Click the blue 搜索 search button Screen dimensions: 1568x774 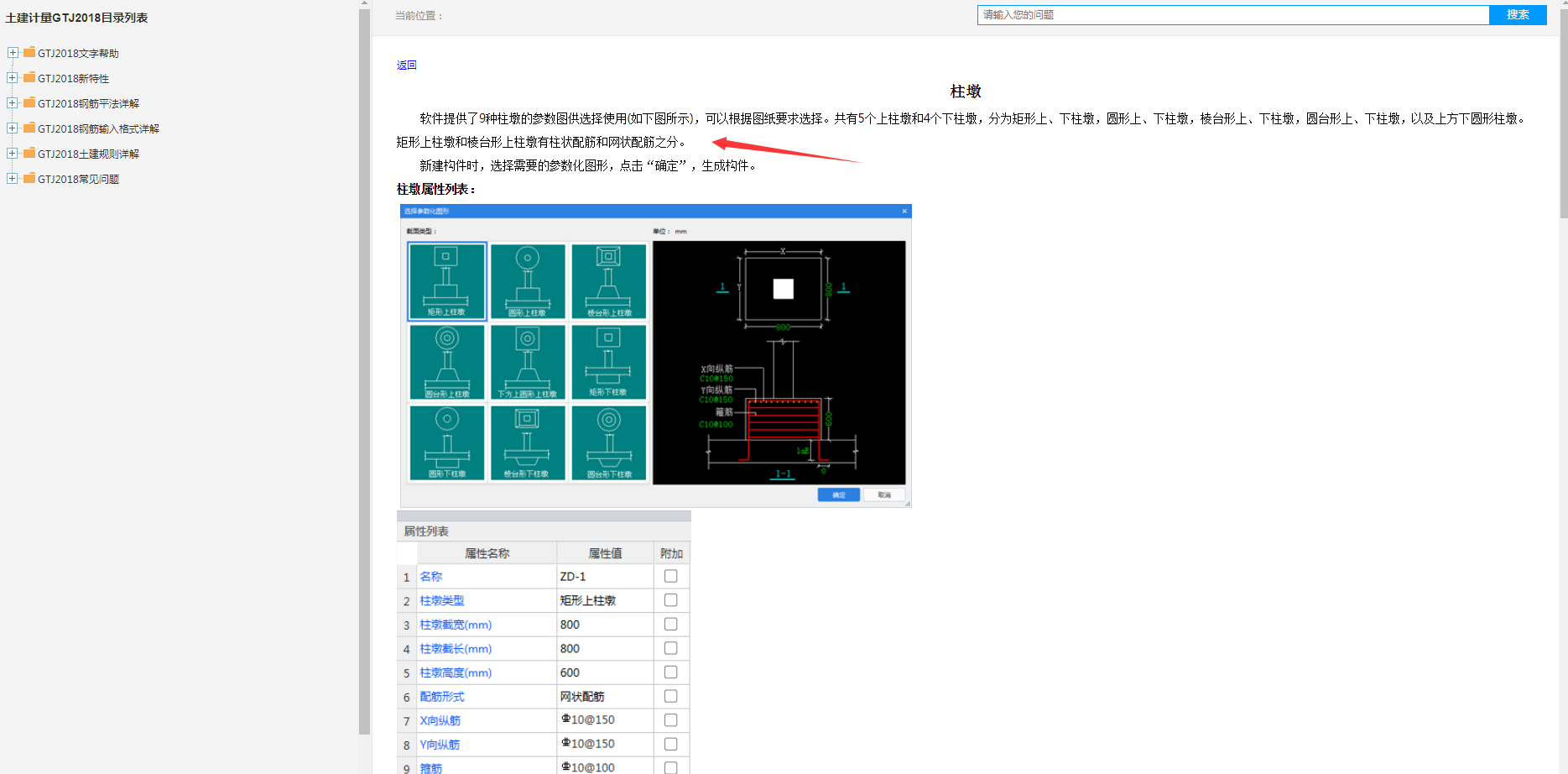(1518, 15)
